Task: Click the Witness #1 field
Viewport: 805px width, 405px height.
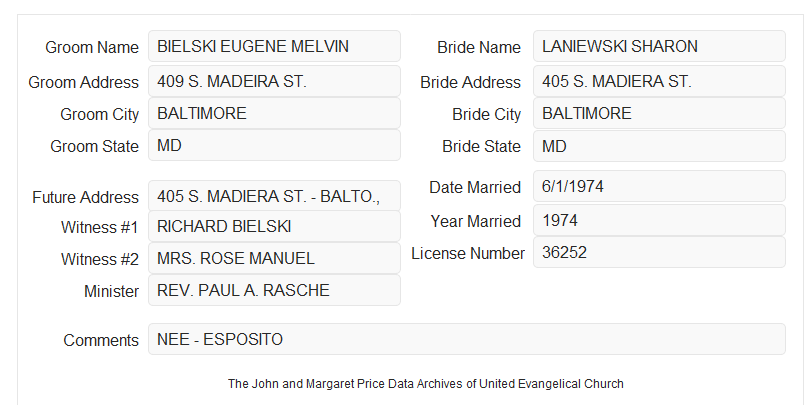Action: (x=274, y=226)
